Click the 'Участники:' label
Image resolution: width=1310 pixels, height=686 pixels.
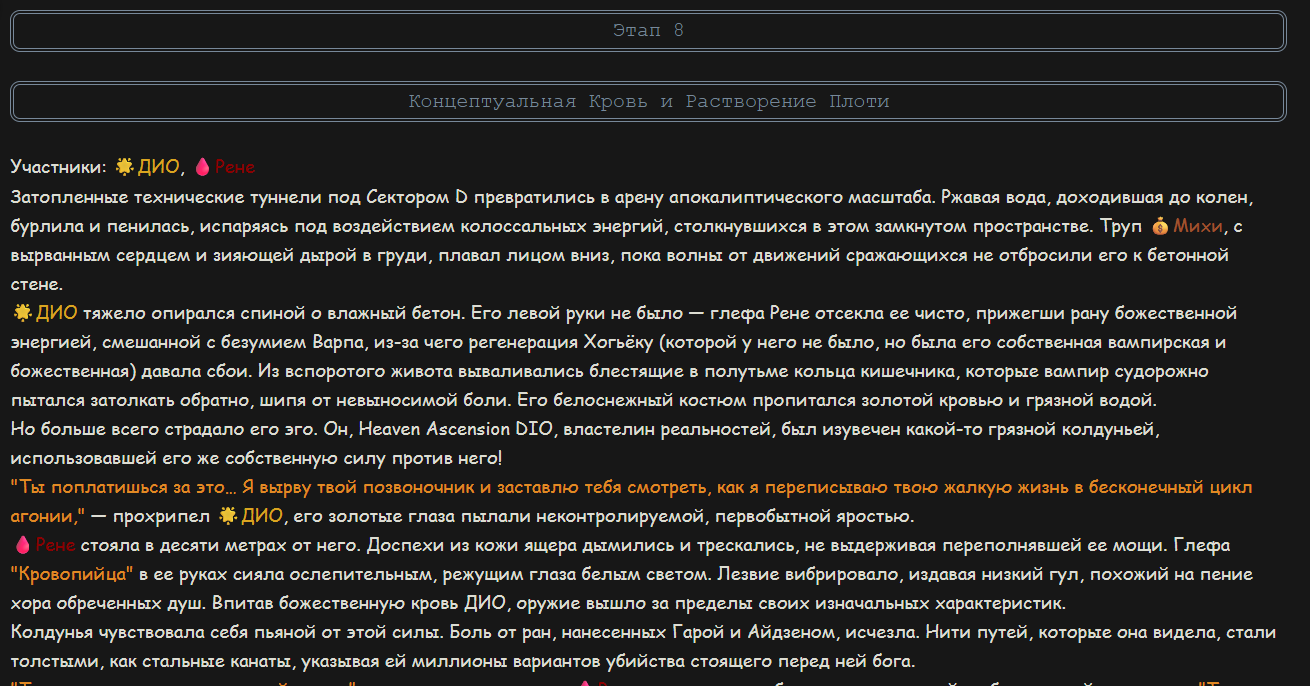(58, 167)
